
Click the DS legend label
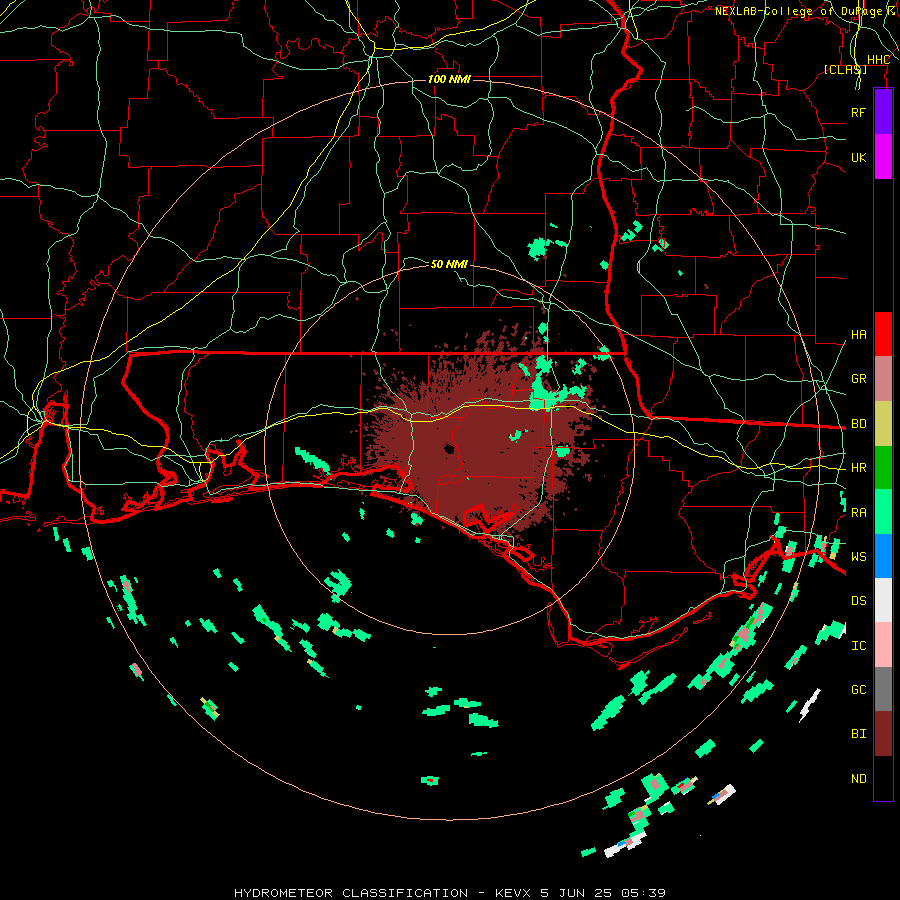pos(859,601)
